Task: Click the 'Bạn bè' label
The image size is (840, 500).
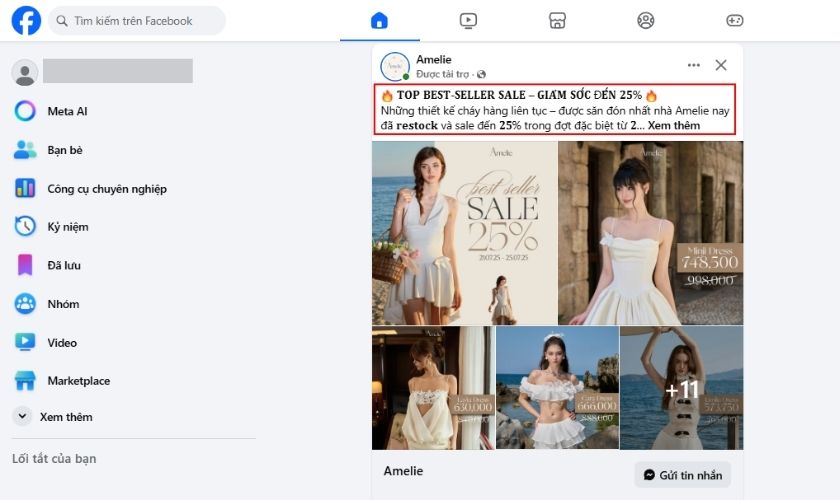Action: 65,150
